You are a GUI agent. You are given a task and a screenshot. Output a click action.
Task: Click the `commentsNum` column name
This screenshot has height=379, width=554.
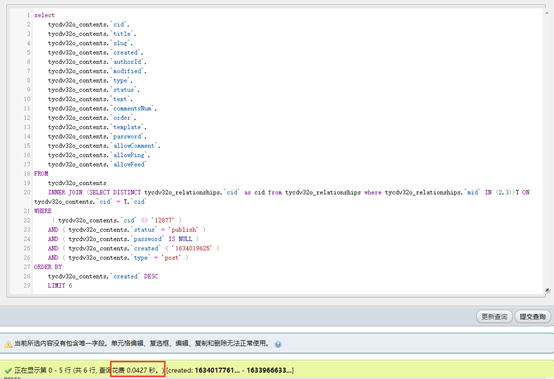pyautogui.click(x=133, y=108)
